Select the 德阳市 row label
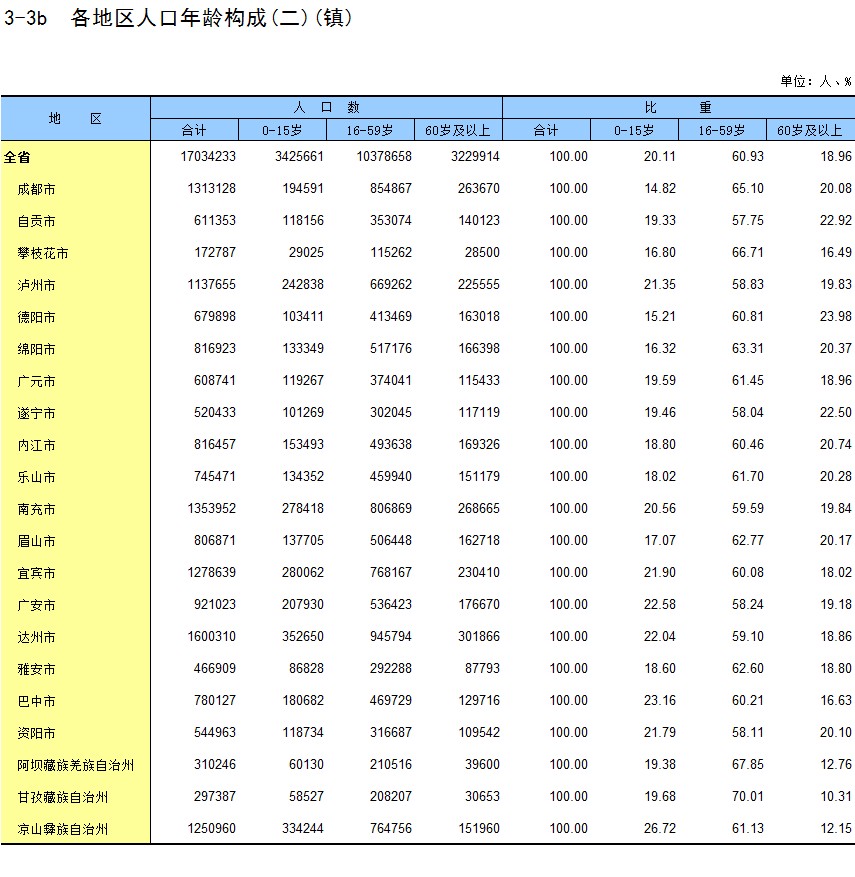The image size is (855, 877). pyautogui.click(x=36, y=317)
